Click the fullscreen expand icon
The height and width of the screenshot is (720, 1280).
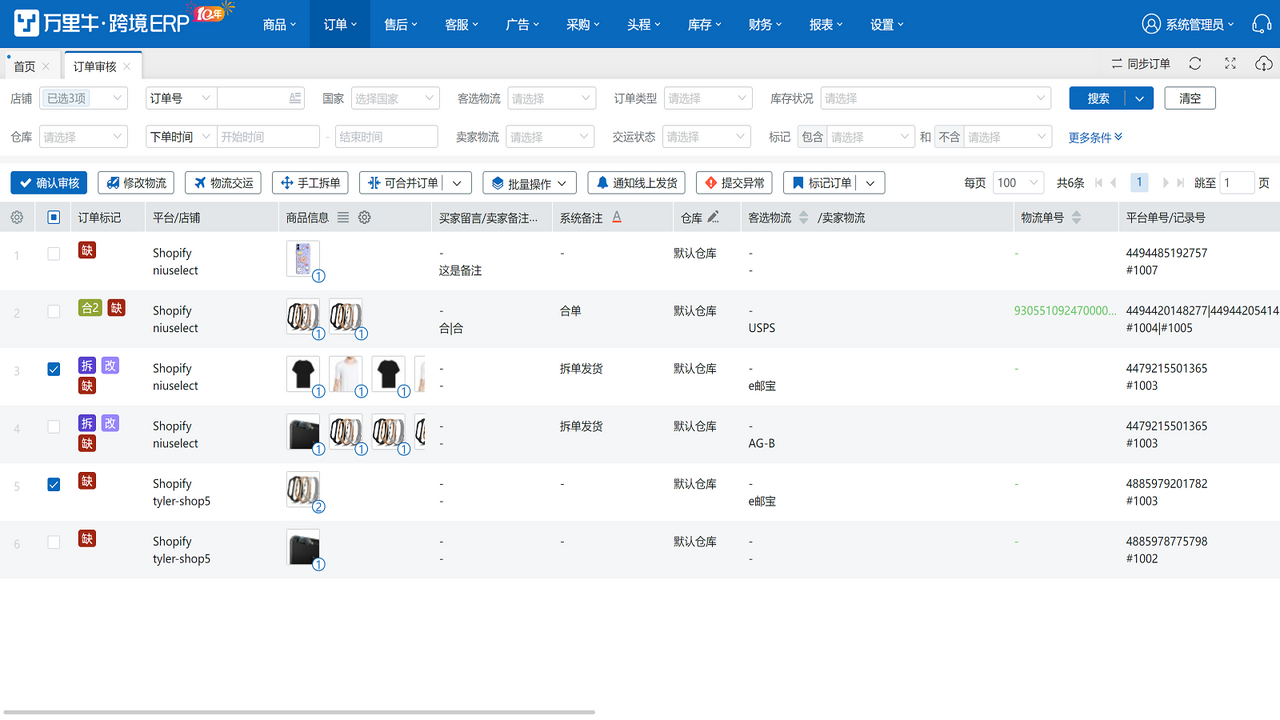(x=1230, y=64)
